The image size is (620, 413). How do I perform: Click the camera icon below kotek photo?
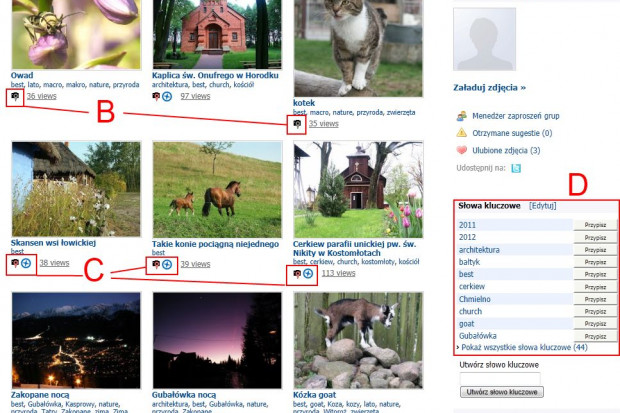(297, 124)
